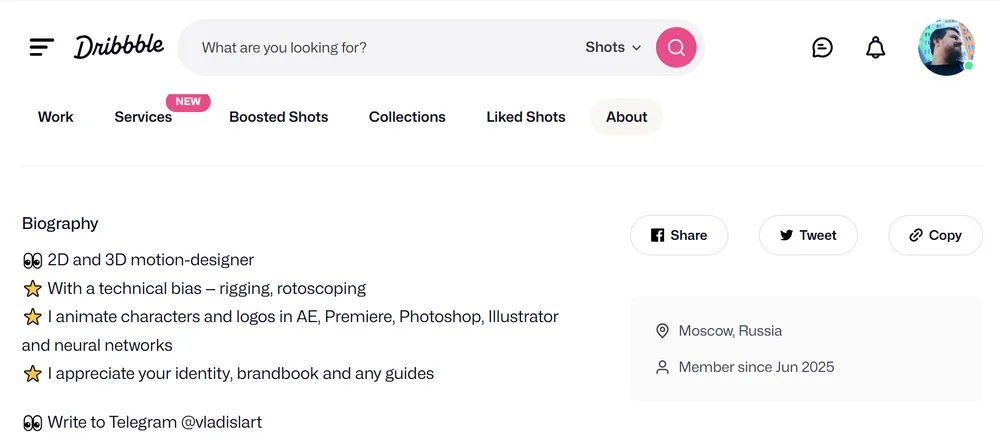This screenshot has height=445, width=1000.
Task: Open the notifications bell
Action: [875, 47]
